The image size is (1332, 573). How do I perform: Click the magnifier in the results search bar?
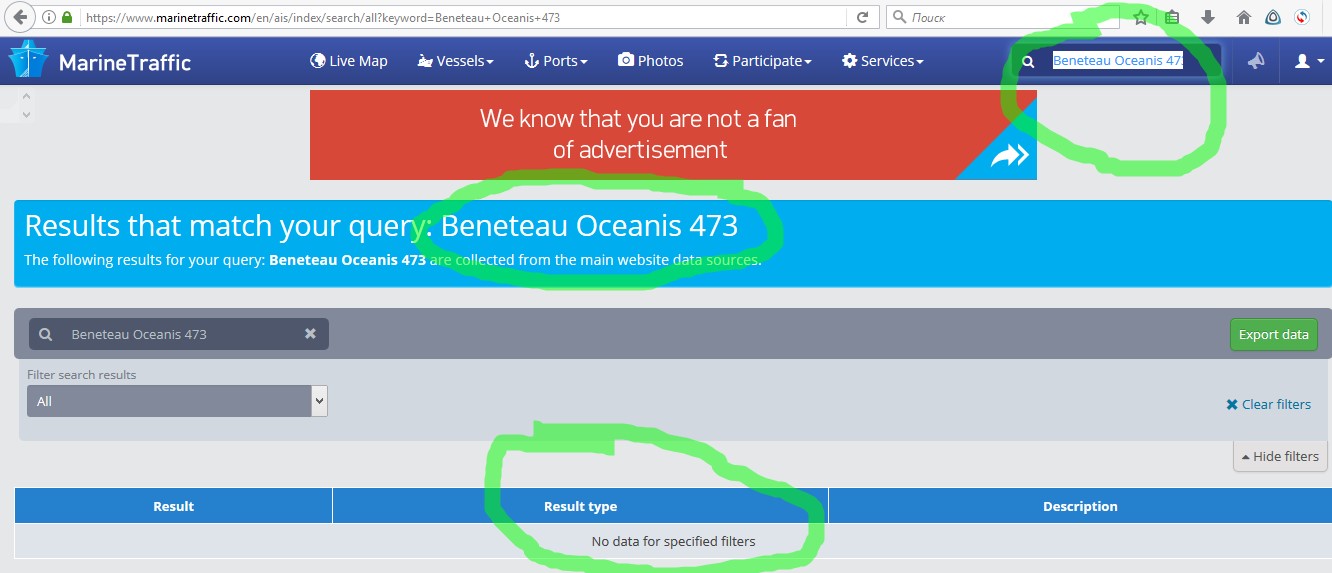coord(46,334)
